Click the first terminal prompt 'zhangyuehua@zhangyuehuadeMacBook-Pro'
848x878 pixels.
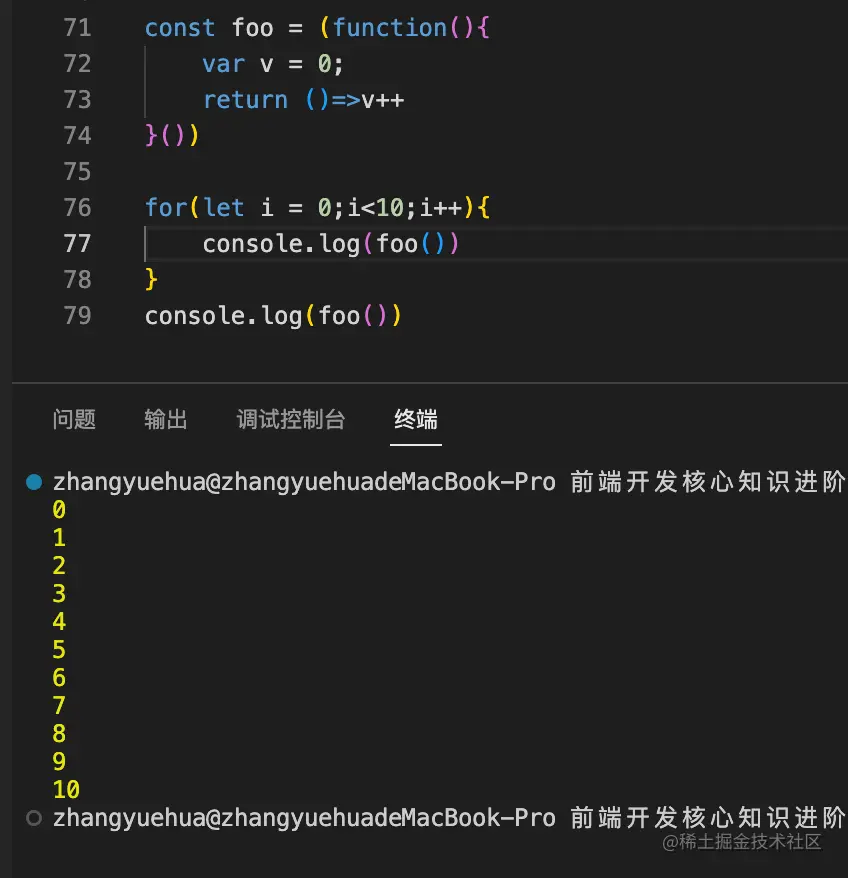tap(304, 482)
